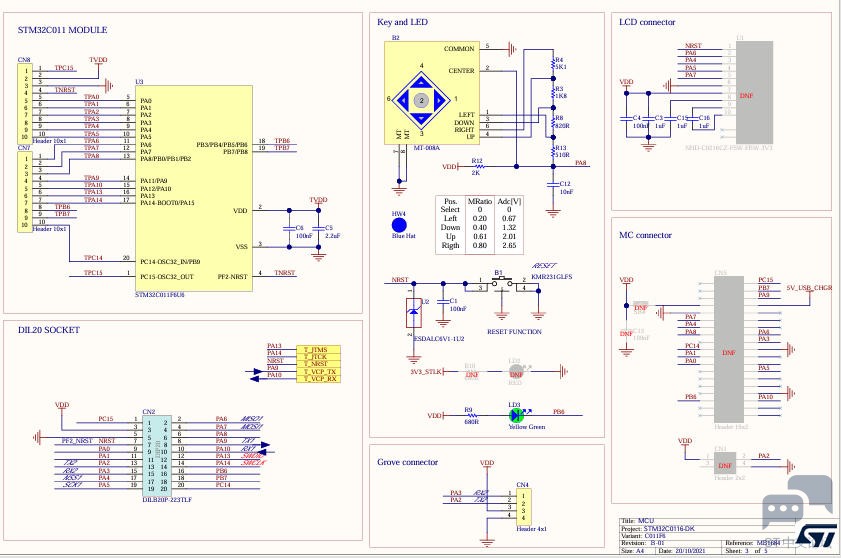The image size is (841, 558).
Task: Click the joystick left arrow triangle
Action: [x=403, y=100]
